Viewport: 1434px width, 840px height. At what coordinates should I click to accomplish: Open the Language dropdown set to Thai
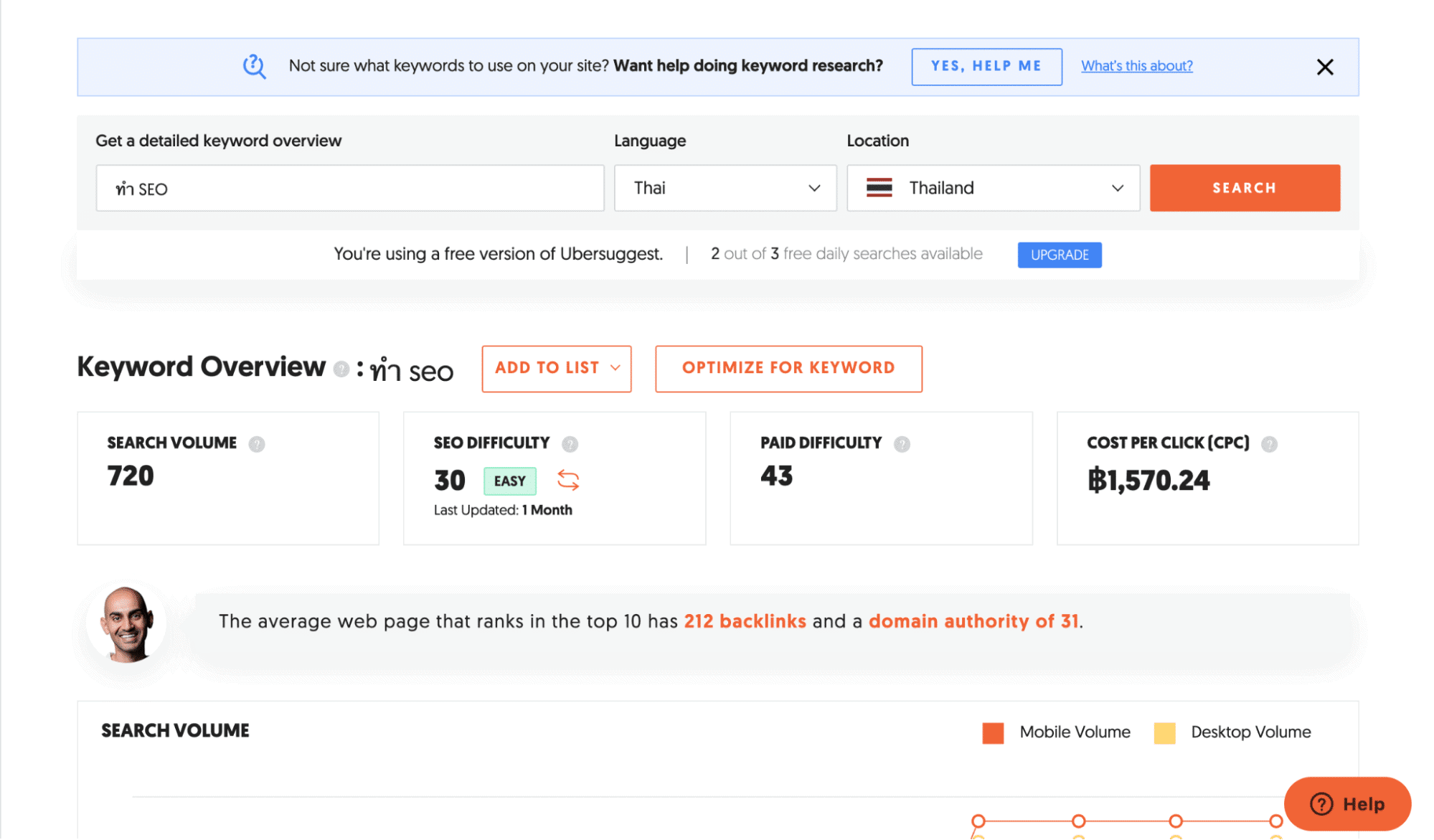click(x=725, y=188)
